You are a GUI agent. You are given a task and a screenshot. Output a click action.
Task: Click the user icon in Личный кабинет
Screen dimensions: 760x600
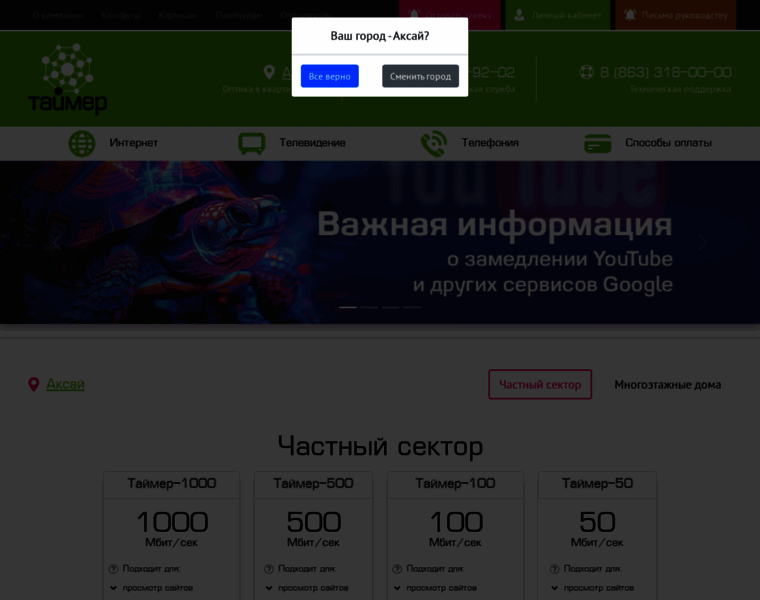coord(519,15)
